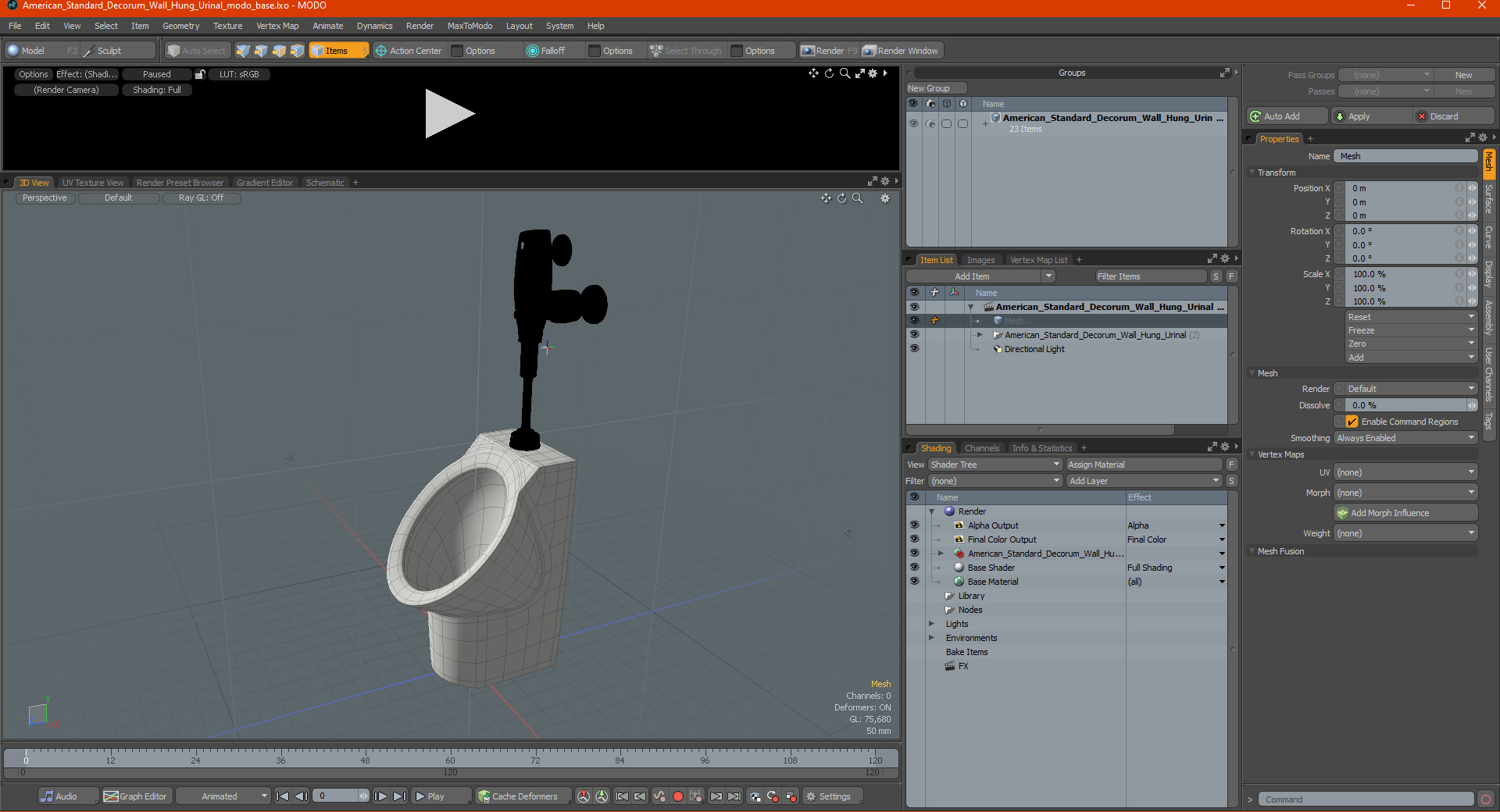Click the Dissolve percentage slider

point(1405,405)
